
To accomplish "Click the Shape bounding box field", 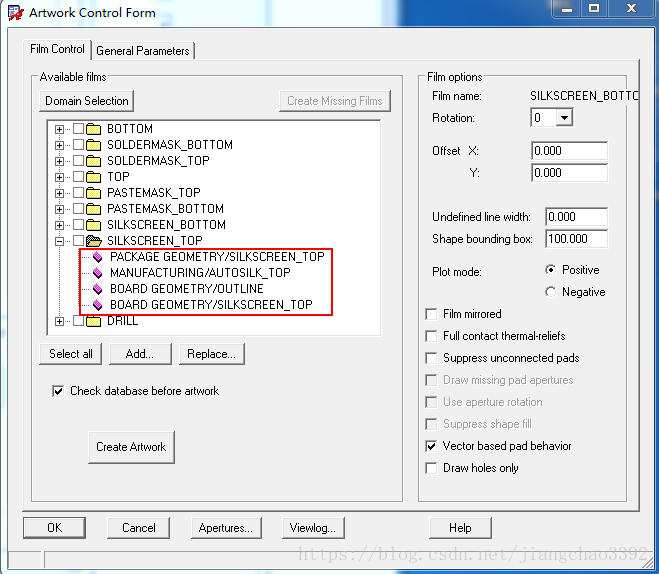I will click(x=577, y=239).
